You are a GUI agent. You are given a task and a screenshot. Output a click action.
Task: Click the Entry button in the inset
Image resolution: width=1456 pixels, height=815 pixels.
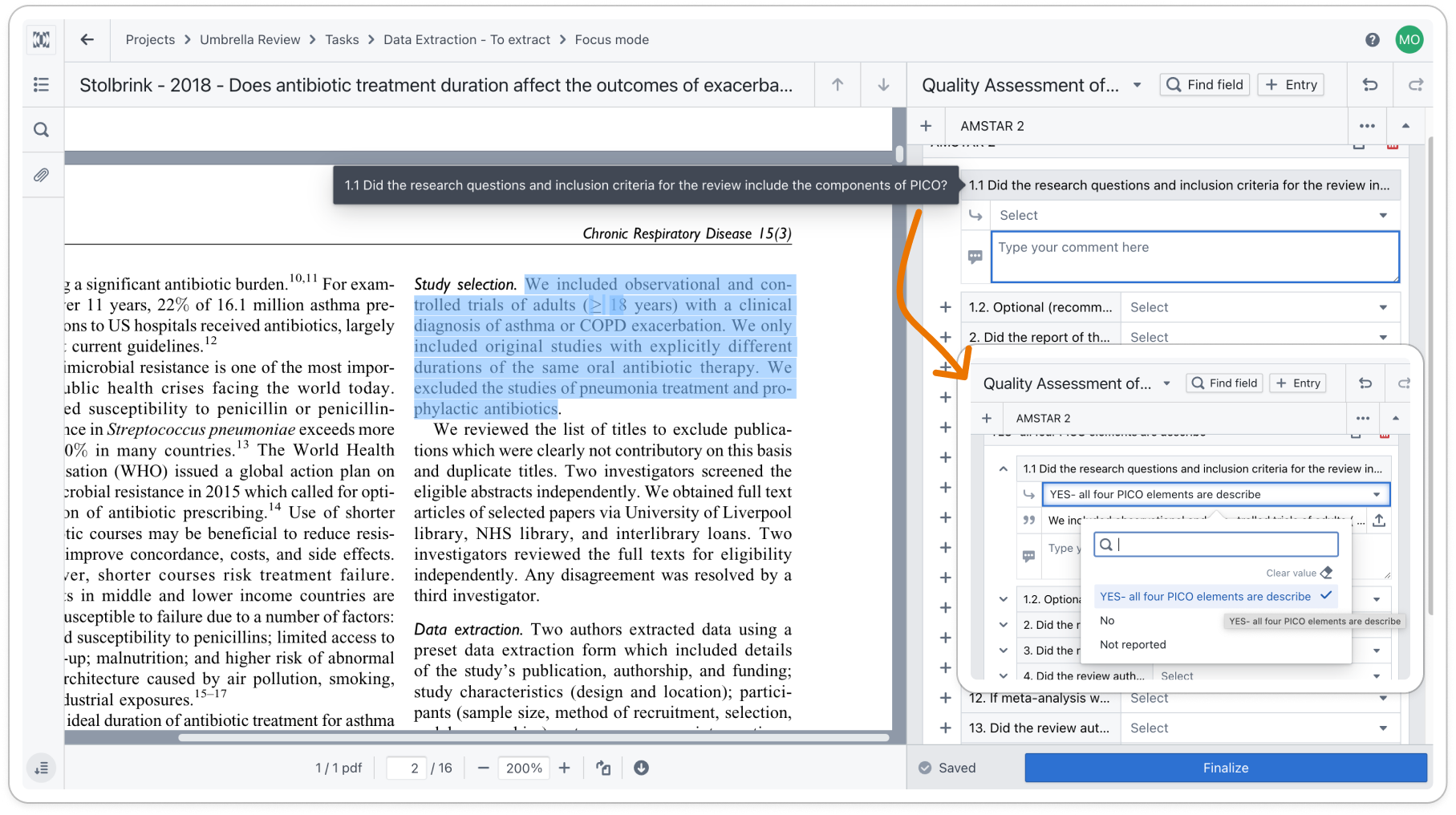1298,383
